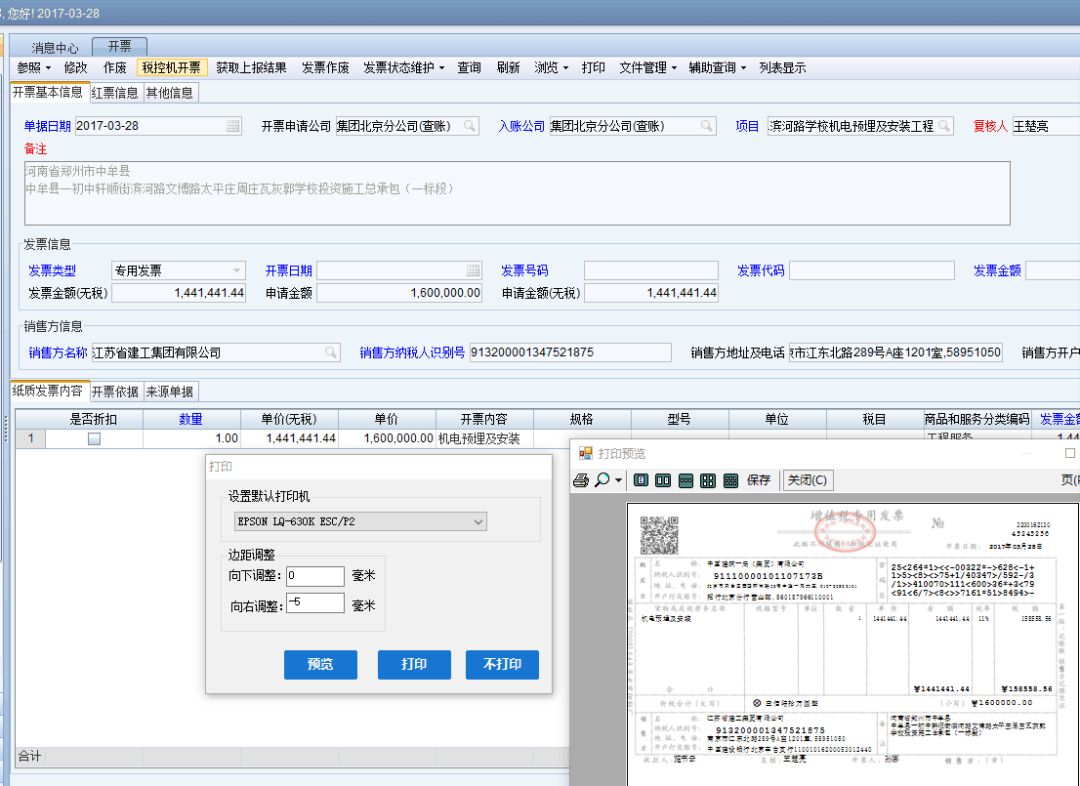This screenshot has height=786, width=1080.
Task: Click the 销售方名称 lookup magnifier
Action: coord(331,353)
